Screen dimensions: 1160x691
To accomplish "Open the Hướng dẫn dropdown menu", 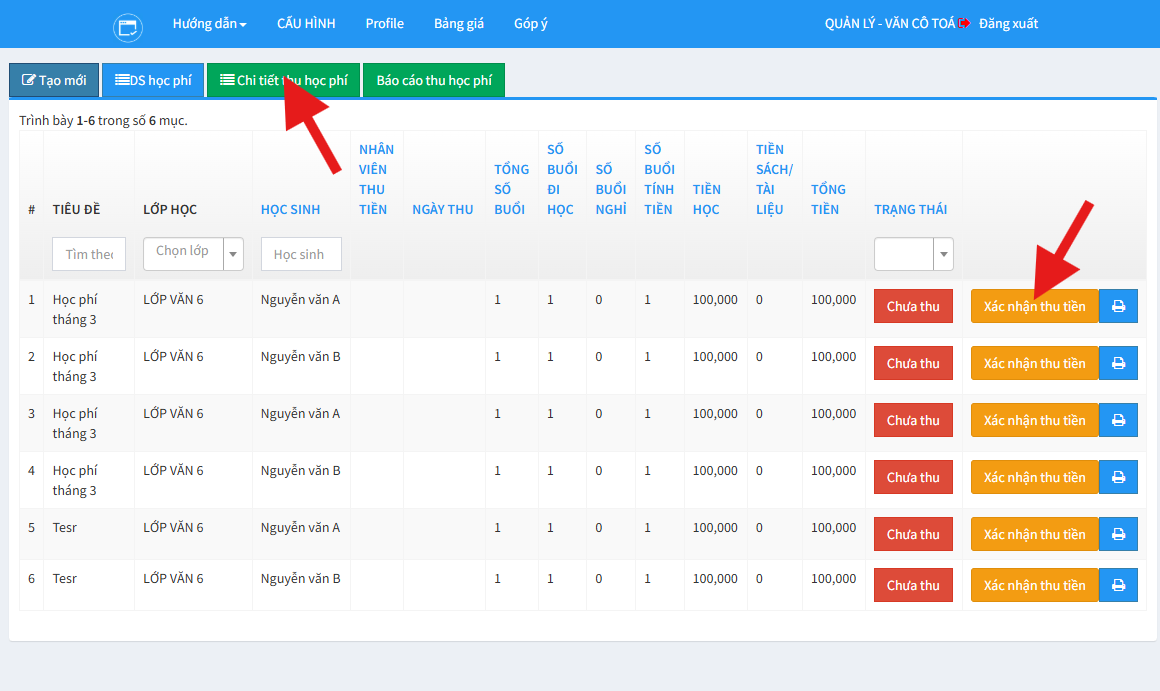I will pyautogui.click(x=209, y=24).
